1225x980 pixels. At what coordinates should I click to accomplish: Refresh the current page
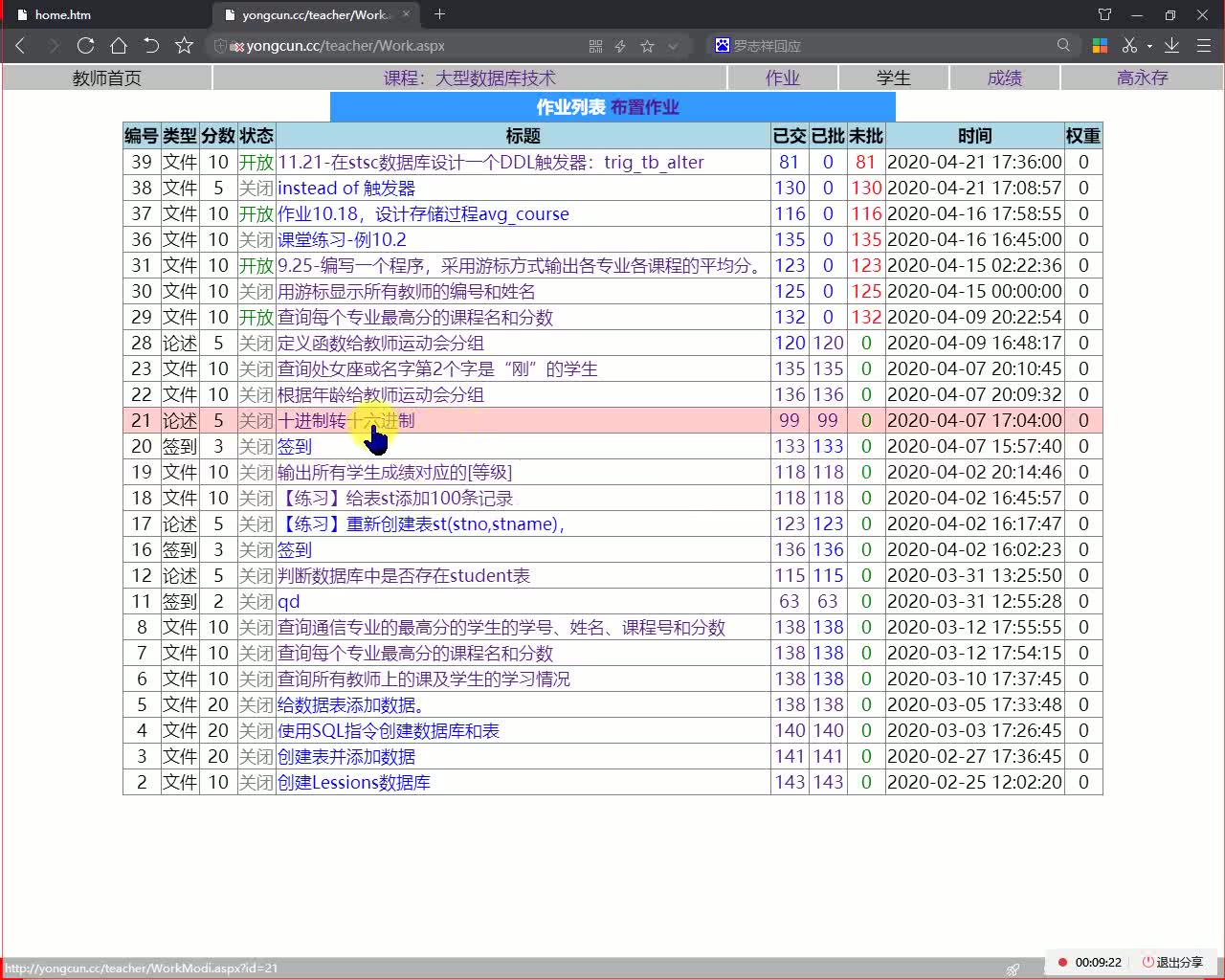[x=85, y=45]
